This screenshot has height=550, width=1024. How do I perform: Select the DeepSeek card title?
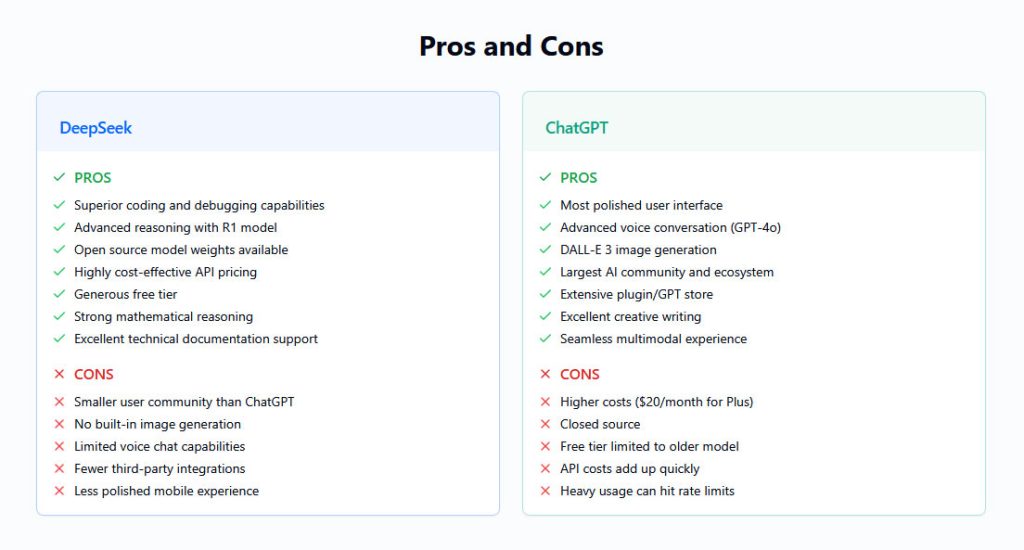click(x=95, y=128)
